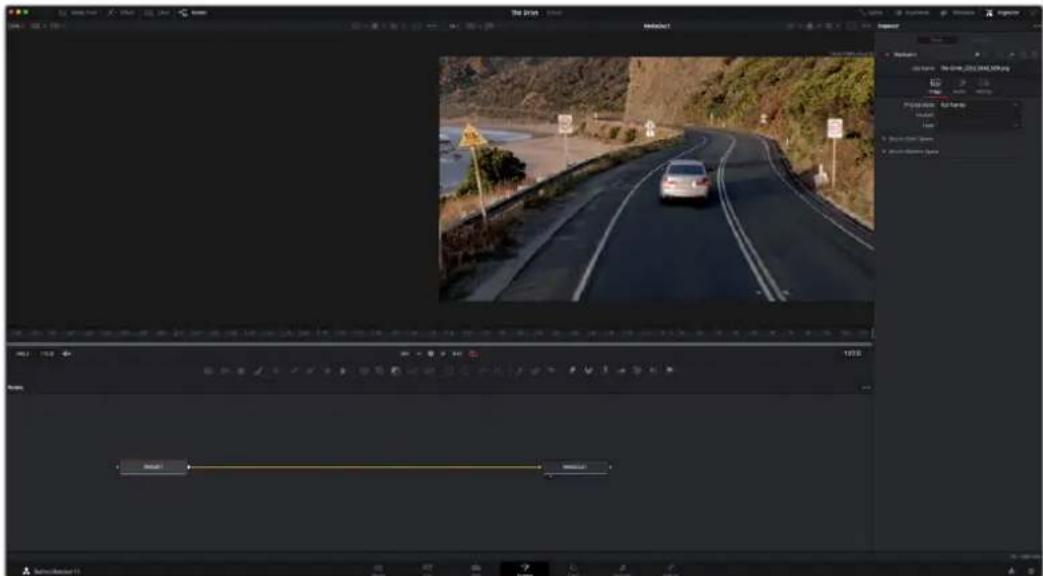The height and width of the screenshot is (576, 1043).
Task: Add a Paint node from toolbar
Action: tap(259, 370)
